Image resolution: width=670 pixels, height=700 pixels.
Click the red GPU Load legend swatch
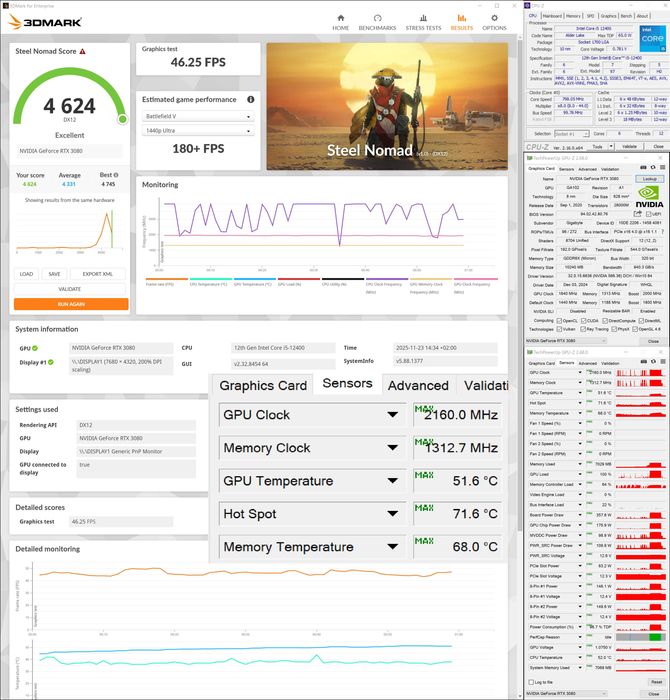[x=299, y=279]
